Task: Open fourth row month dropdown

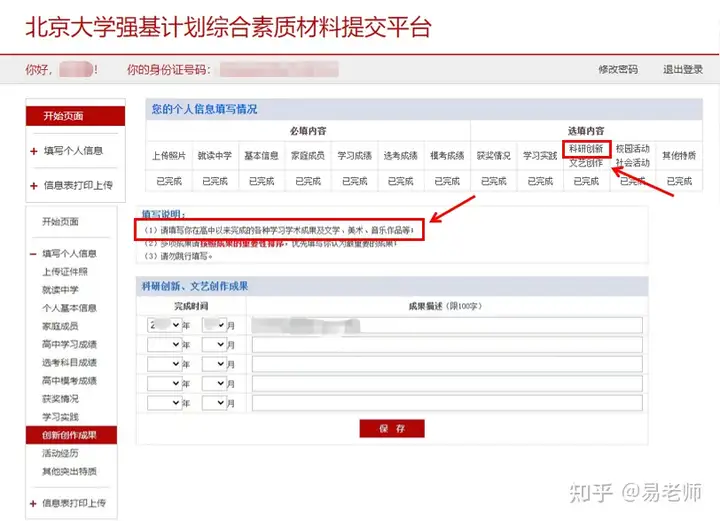Action: [214, 383]
